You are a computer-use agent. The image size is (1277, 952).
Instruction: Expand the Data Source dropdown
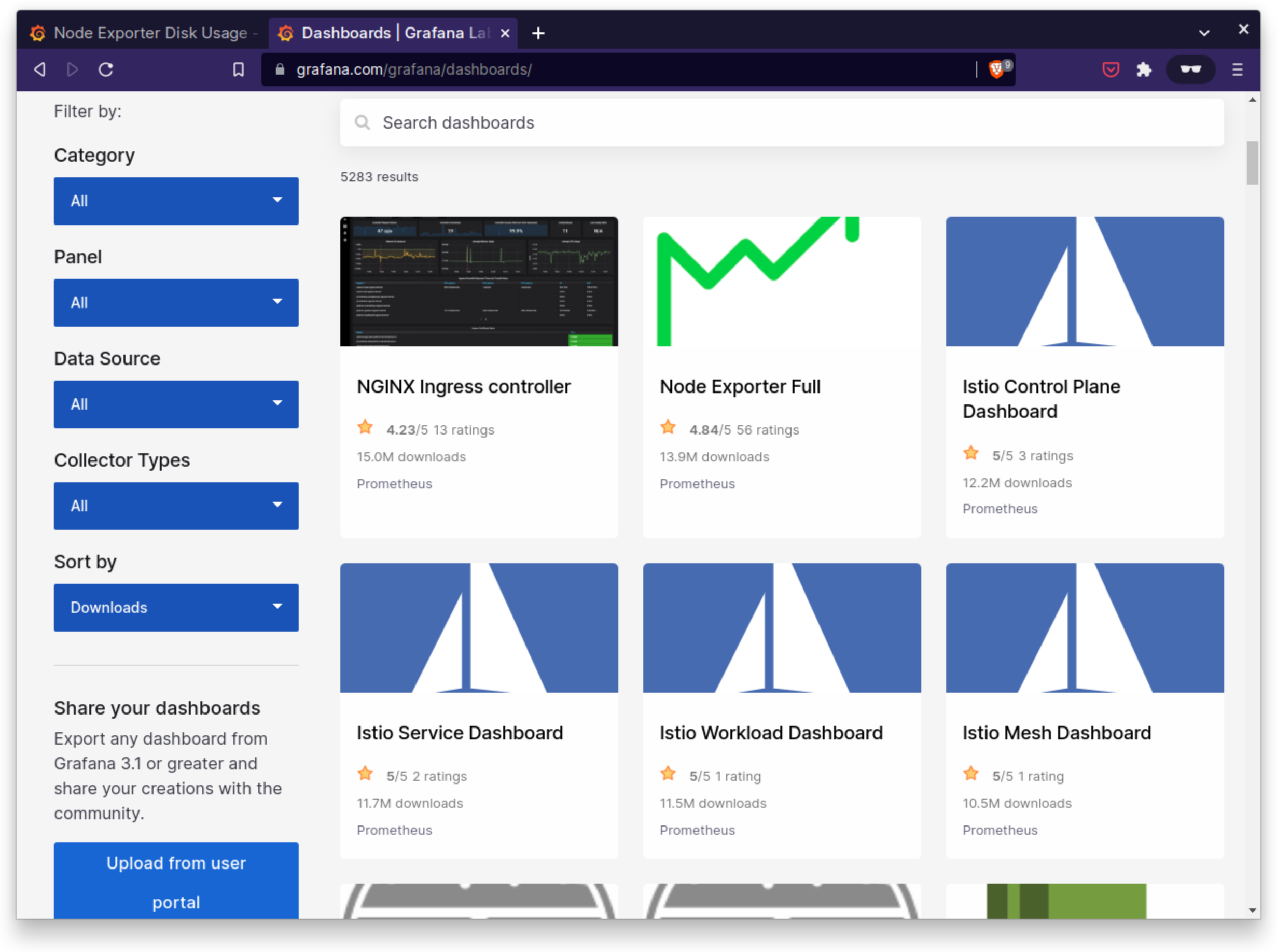point(176,404)
